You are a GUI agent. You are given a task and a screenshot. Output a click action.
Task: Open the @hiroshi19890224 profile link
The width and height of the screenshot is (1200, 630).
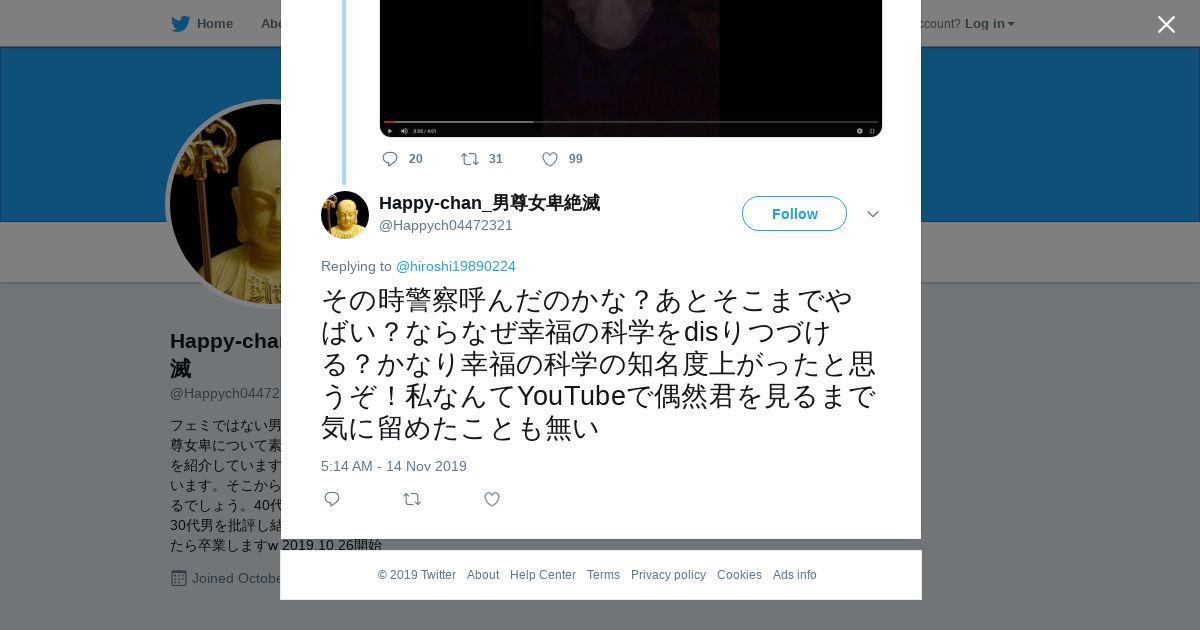(x=456, y=266)
